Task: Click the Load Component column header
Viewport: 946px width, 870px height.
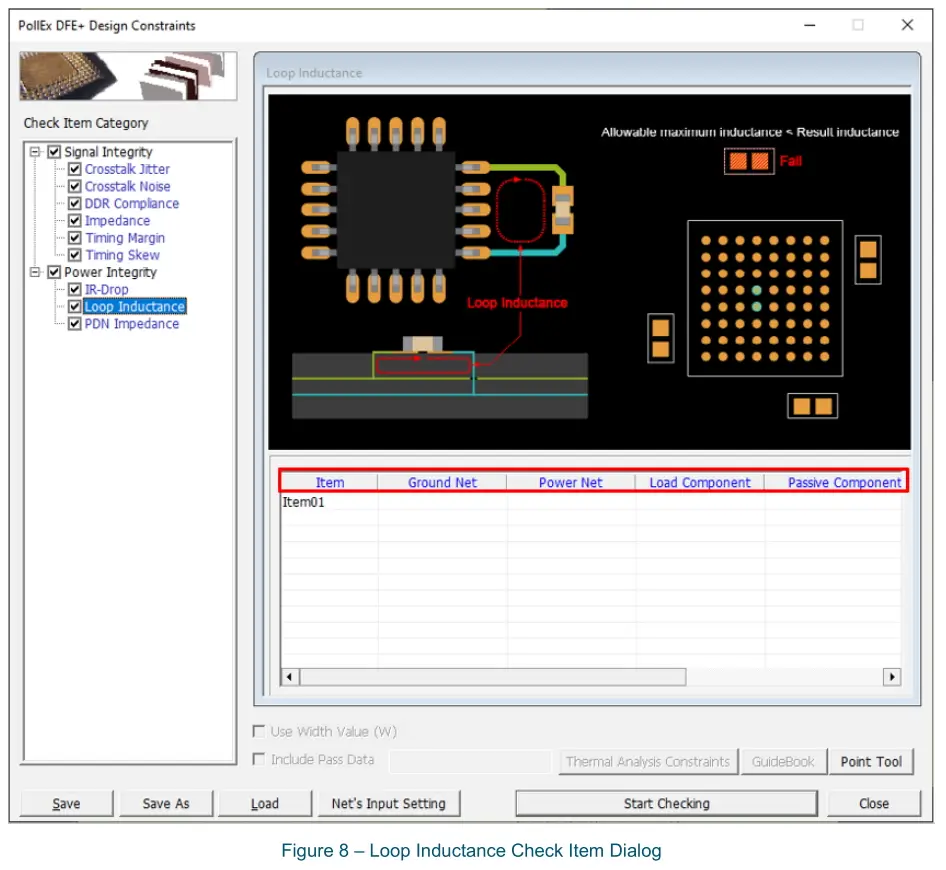Action: [x=699, y=483]
